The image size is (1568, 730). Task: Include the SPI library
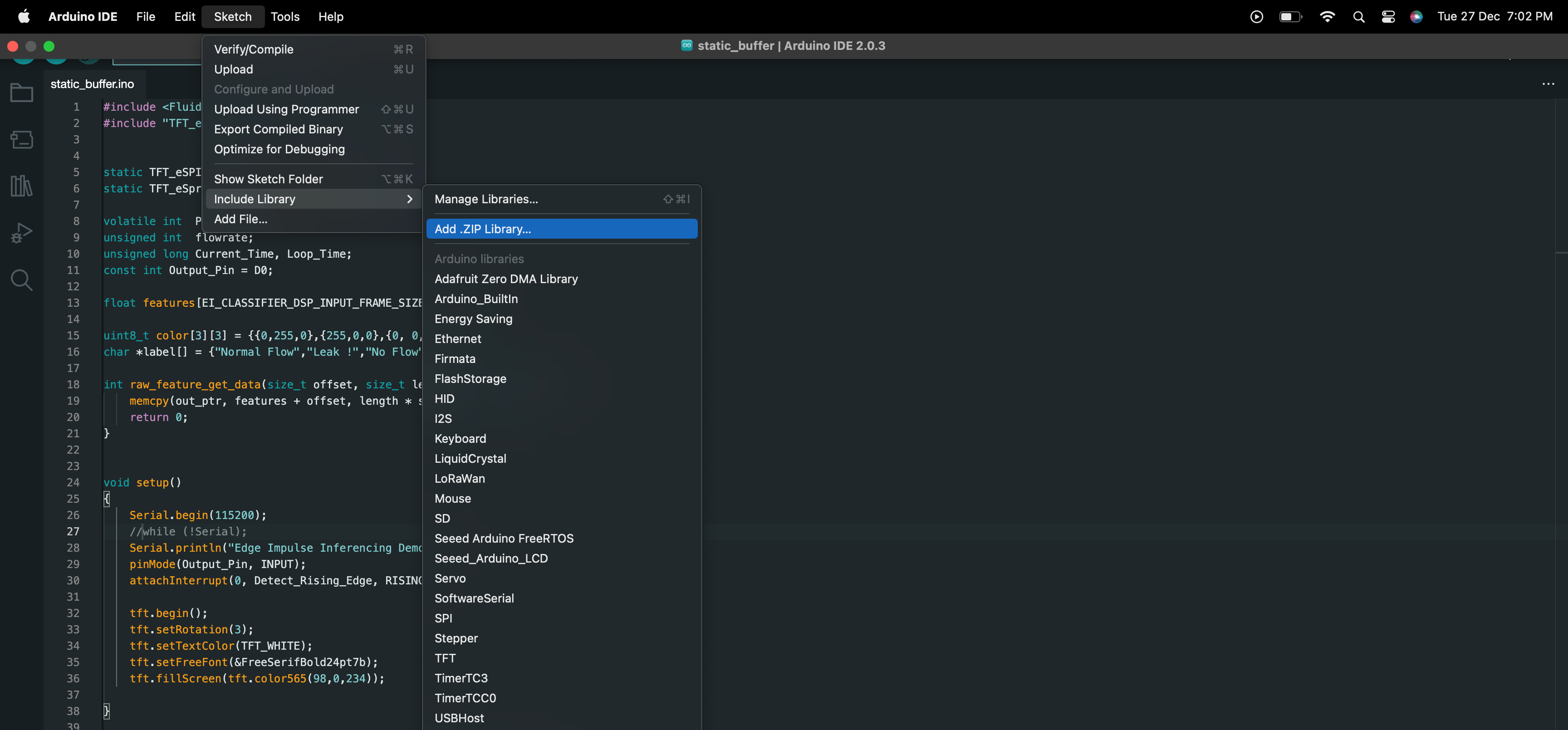coord(562,618)
